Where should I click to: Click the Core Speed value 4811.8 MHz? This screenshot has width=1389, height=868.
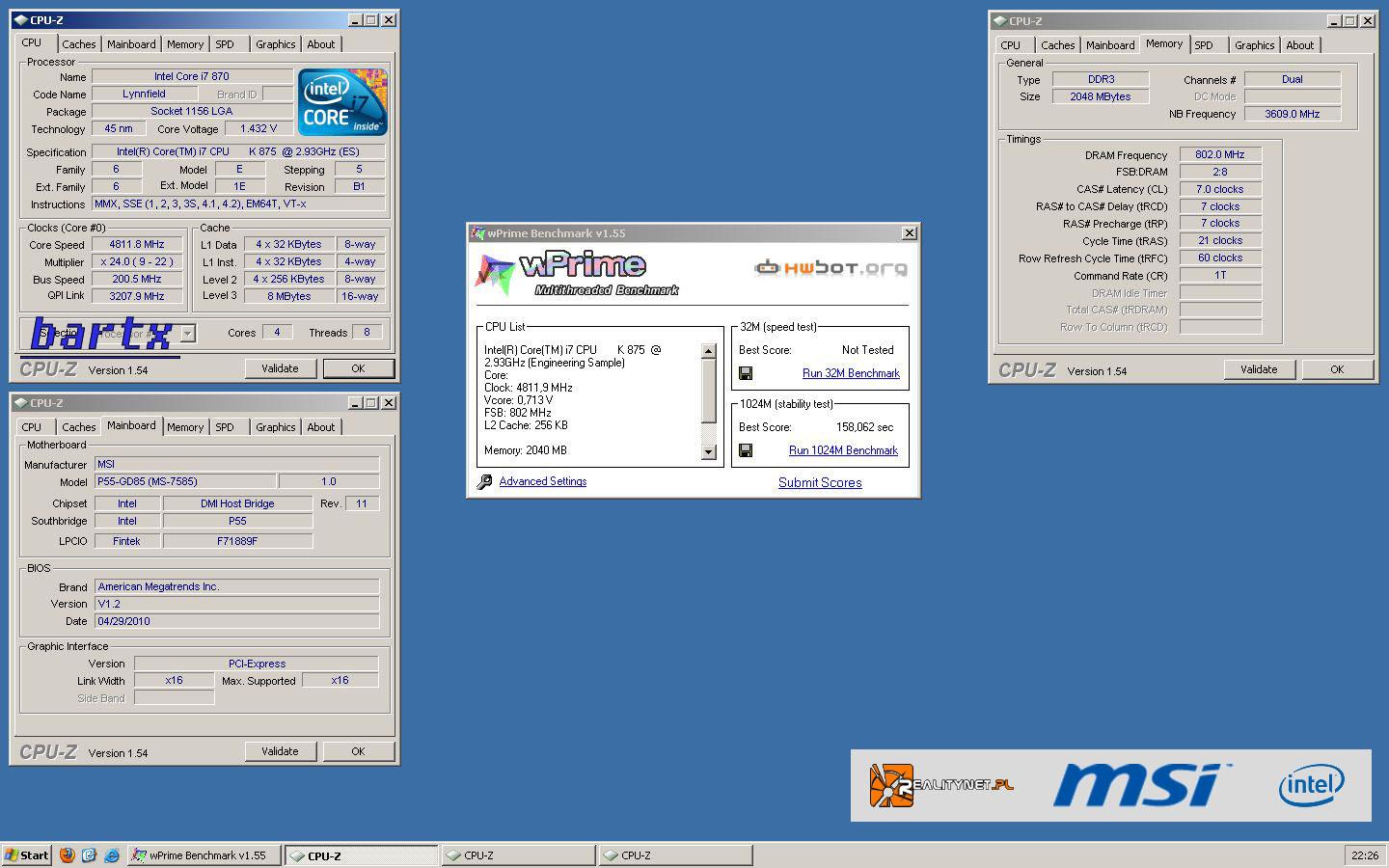point(137,245)
